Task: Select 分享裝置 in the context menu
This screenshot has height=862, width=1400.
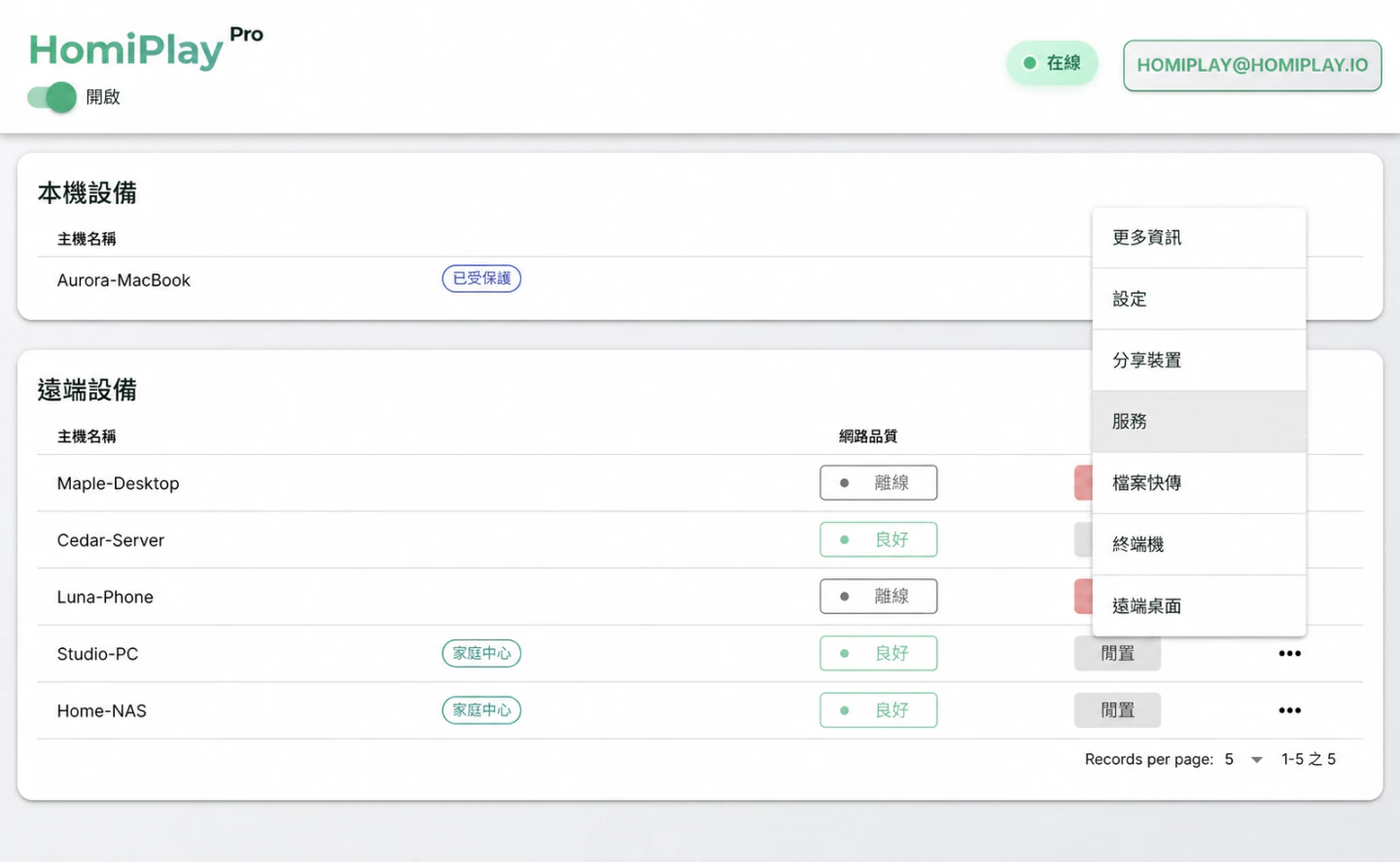Action: click(x=1199, y=361)
